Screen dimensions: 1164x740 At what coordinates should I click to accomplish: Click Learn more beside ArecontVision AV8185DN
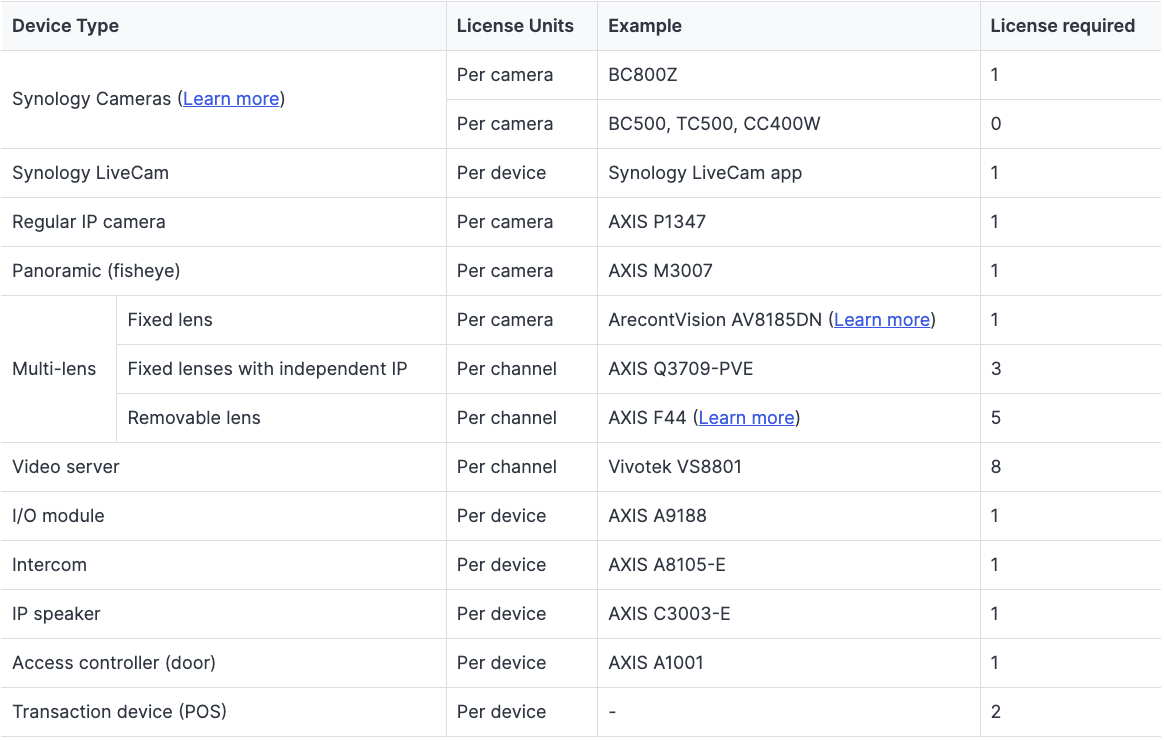[x=881, y=320]
